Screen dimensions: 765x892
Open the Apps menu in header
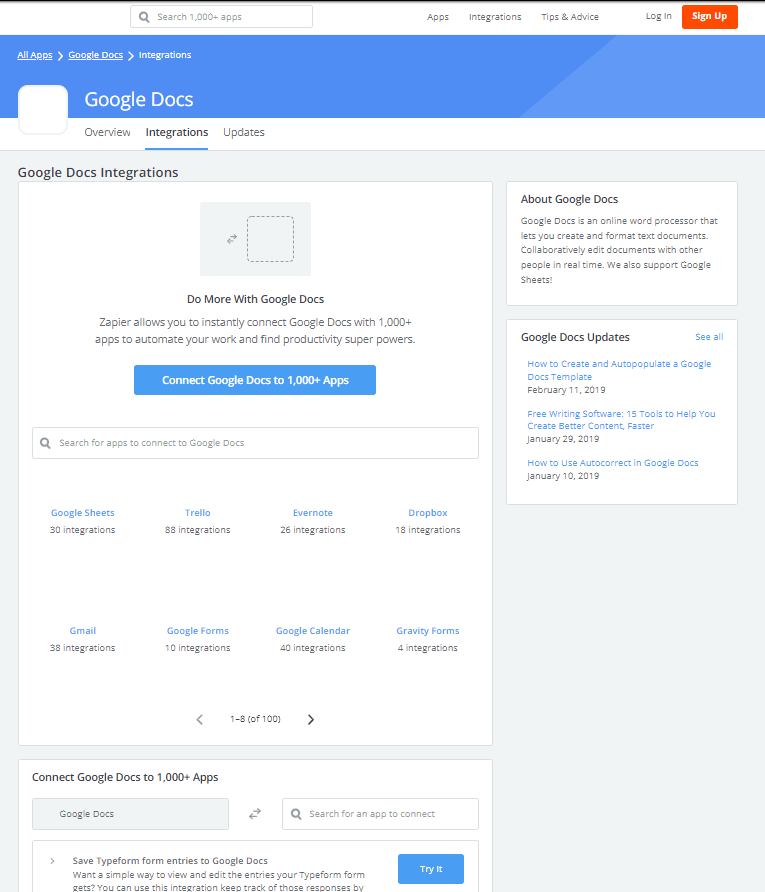438,17
